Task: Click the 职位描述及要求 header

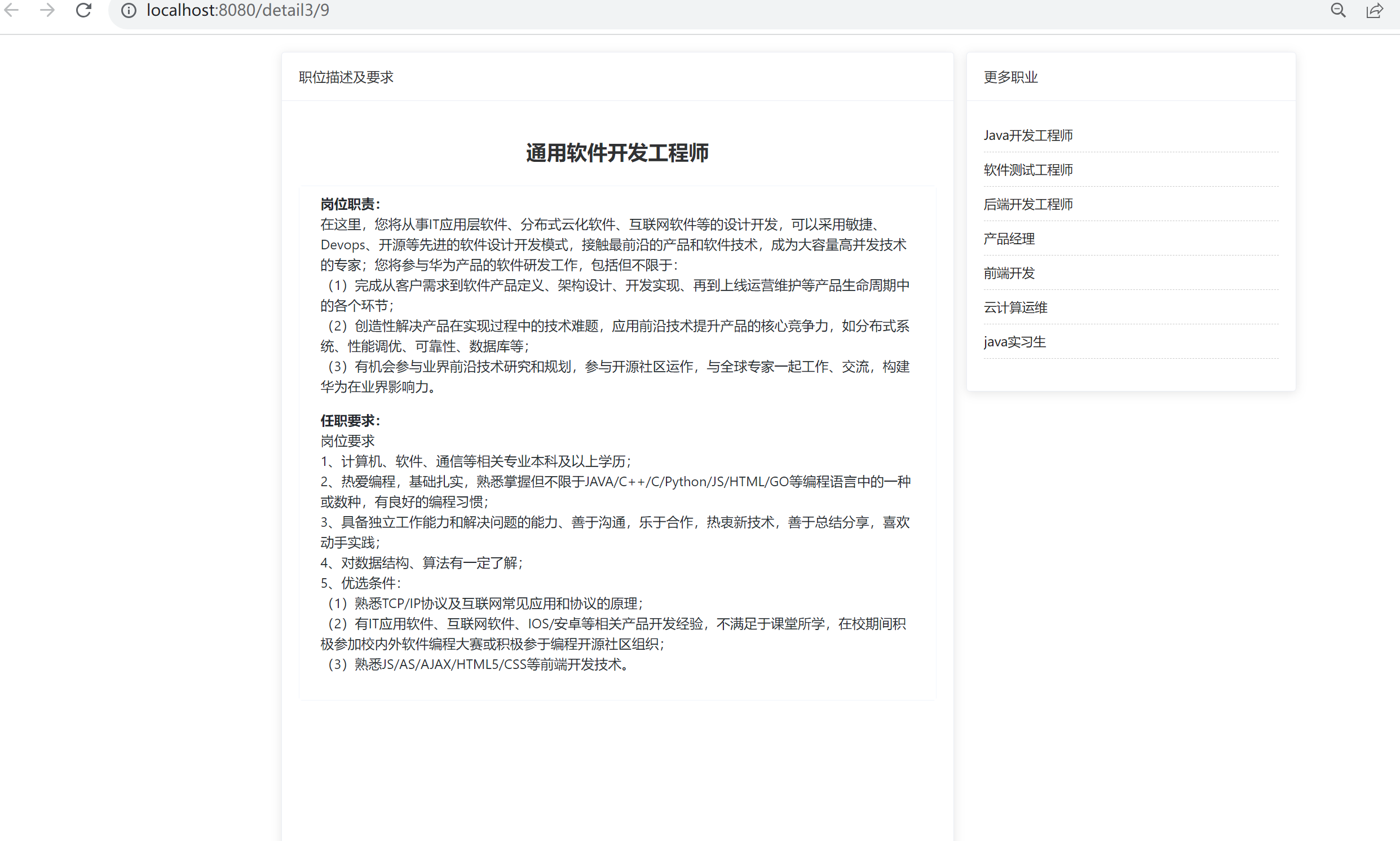Action: [345, 77]
